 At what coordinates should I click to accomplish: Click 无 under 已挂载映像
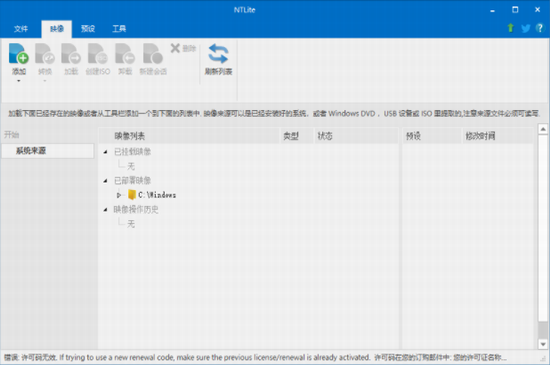[x=131, y=166]
